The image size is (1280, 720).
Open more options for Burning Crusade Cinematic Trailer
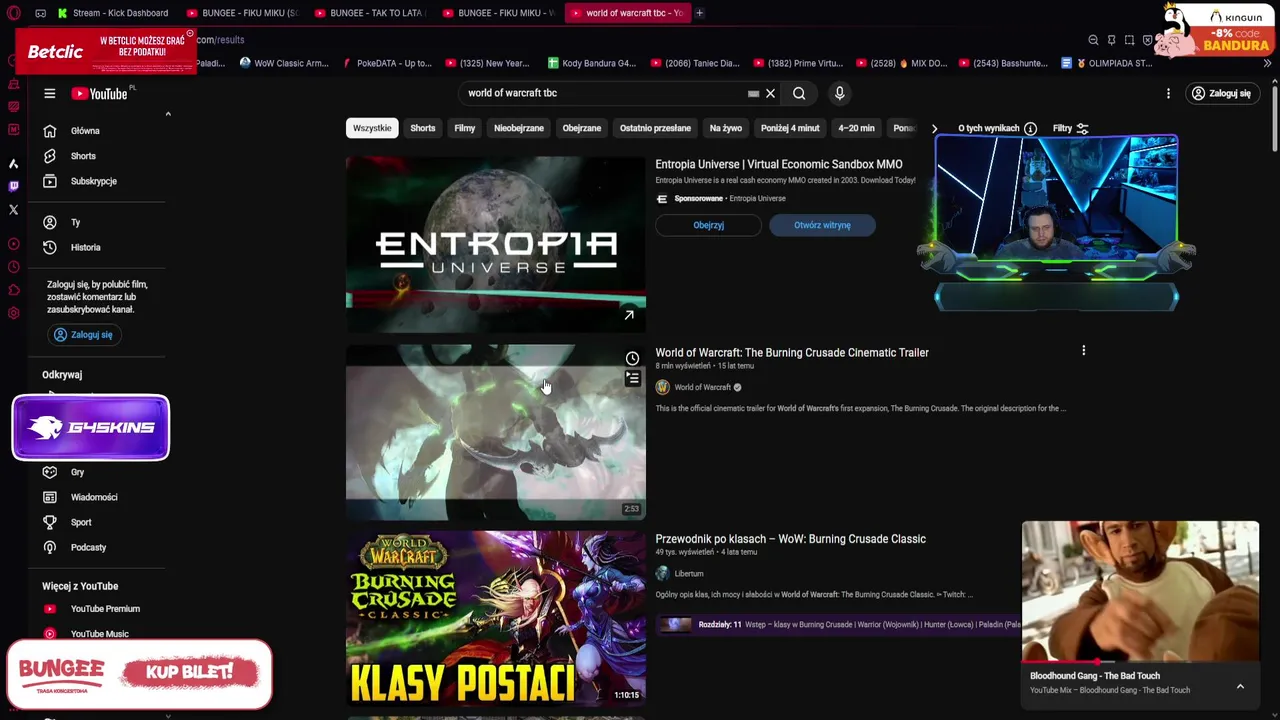coord(1083,351)
